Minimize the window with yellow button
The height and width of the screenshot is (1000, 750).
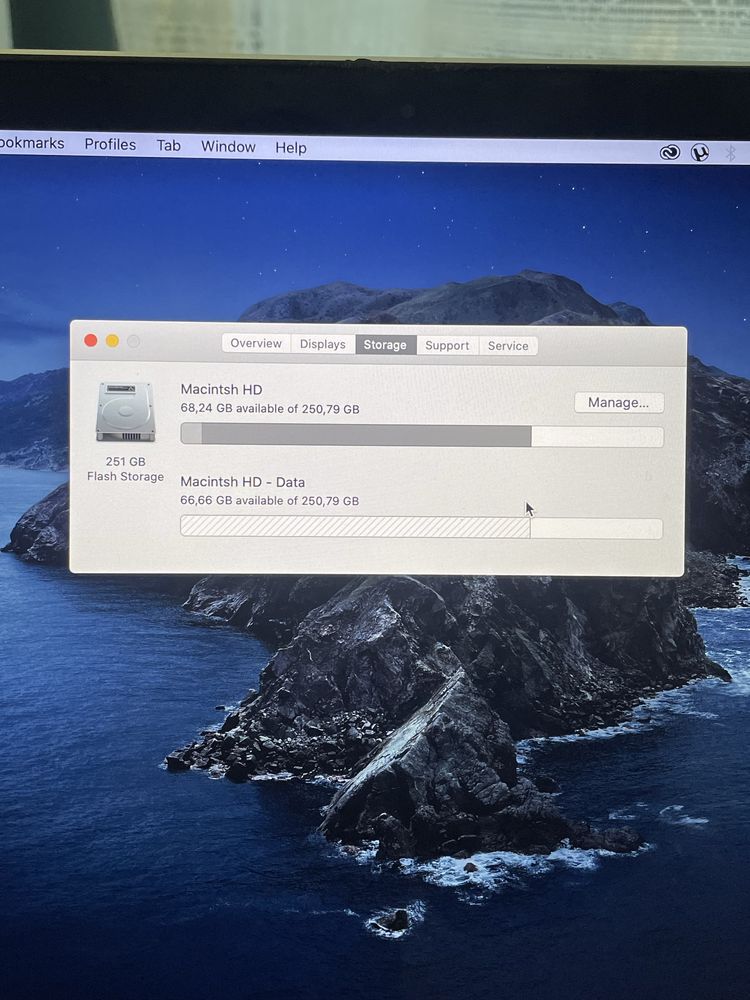point(112,341)
